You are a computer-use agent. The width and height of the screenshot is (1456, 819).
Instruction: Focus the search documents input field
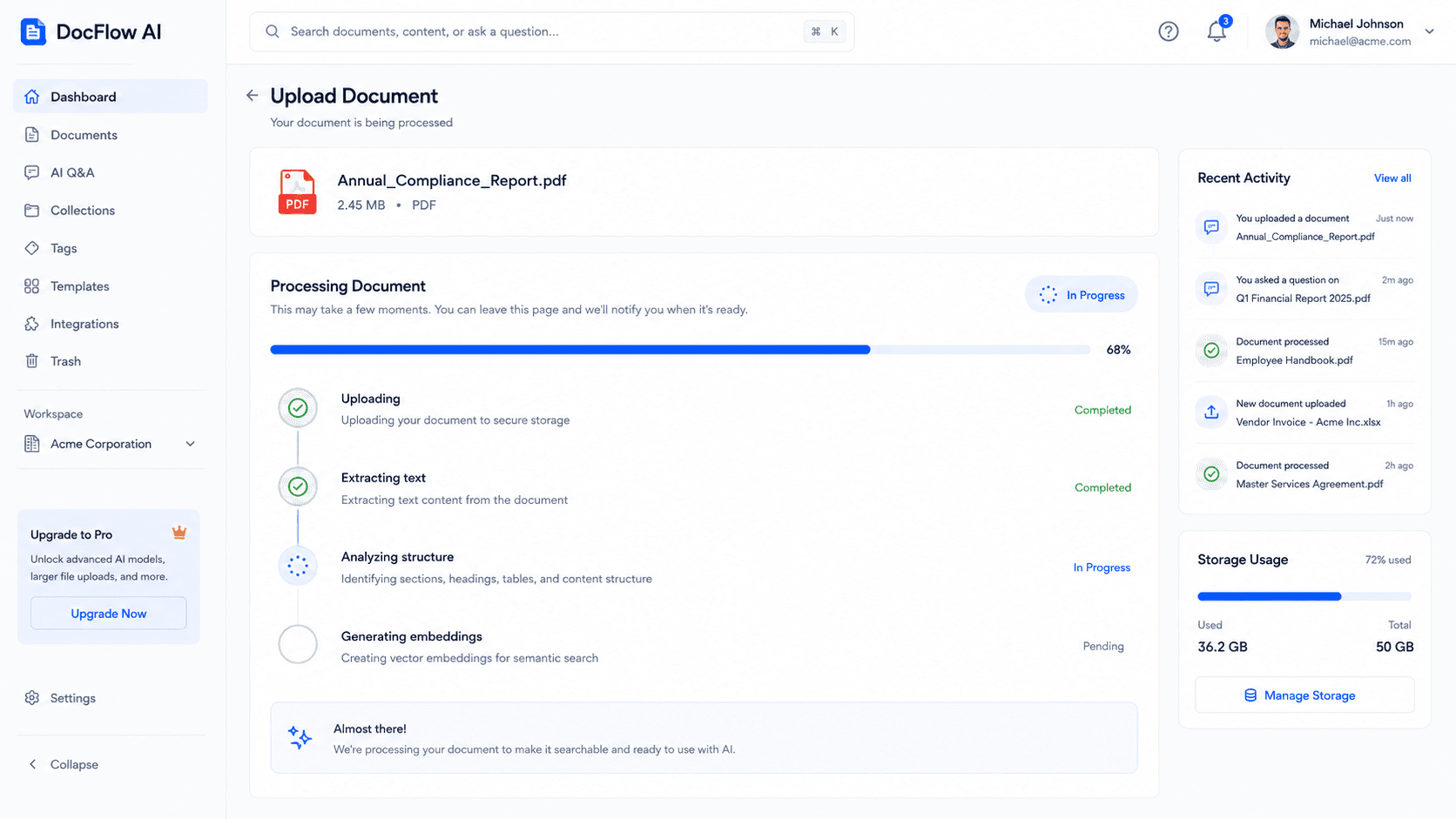coord(552,31)
